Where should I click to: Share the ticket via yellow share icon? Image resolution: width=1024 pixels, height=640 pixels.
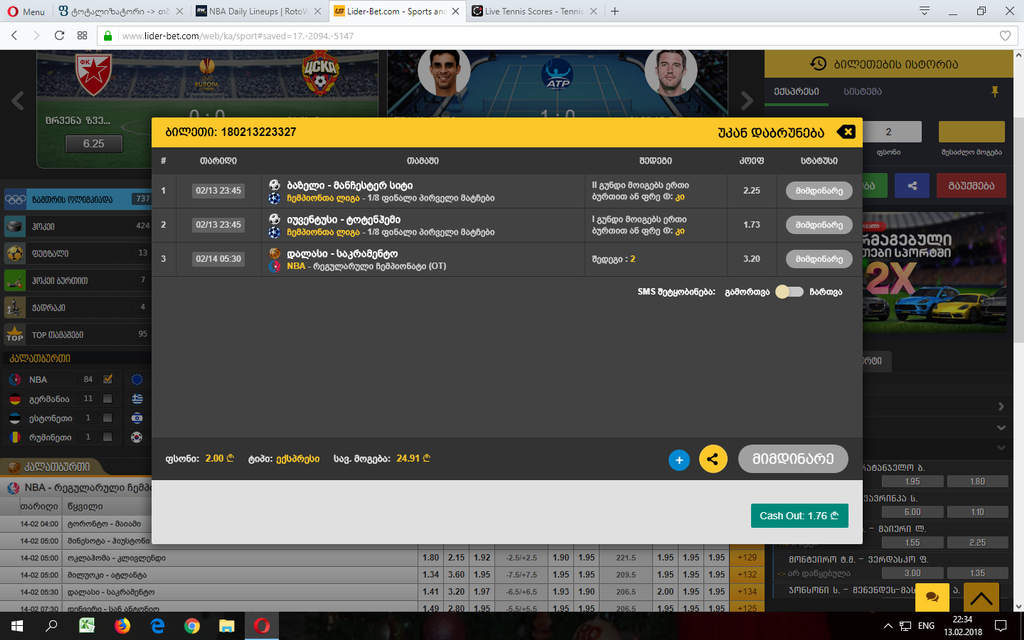(x=713, y=459)
